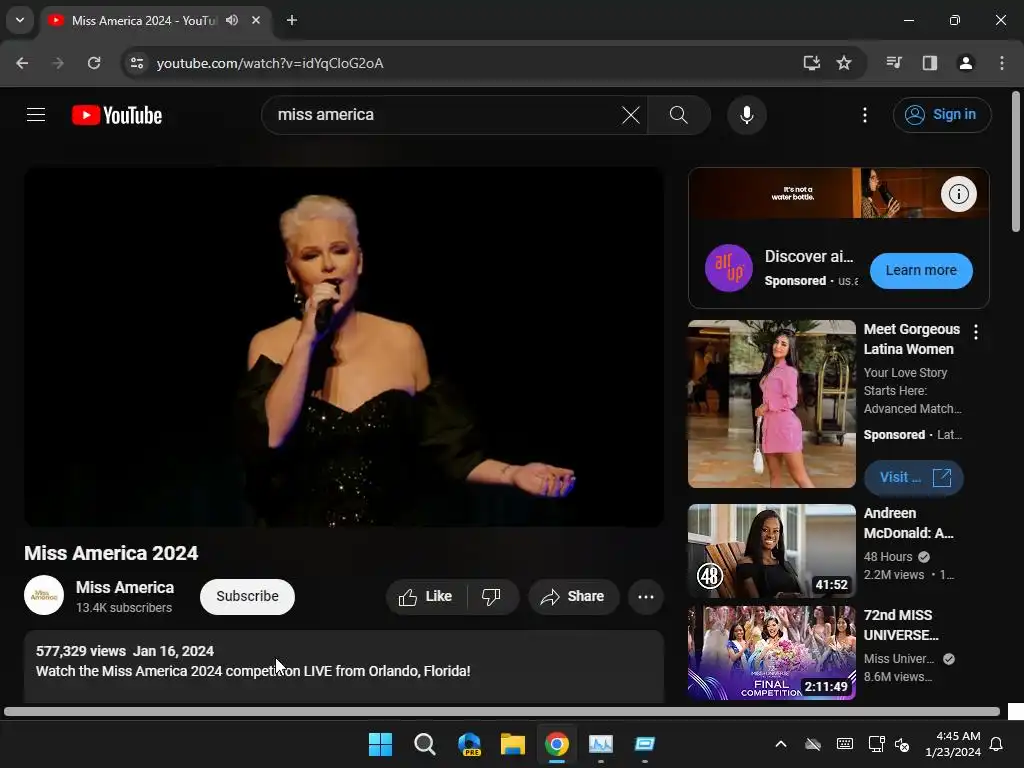
Task: Click the vertical page scrollbar
Action: click(x=1016, y=161)
